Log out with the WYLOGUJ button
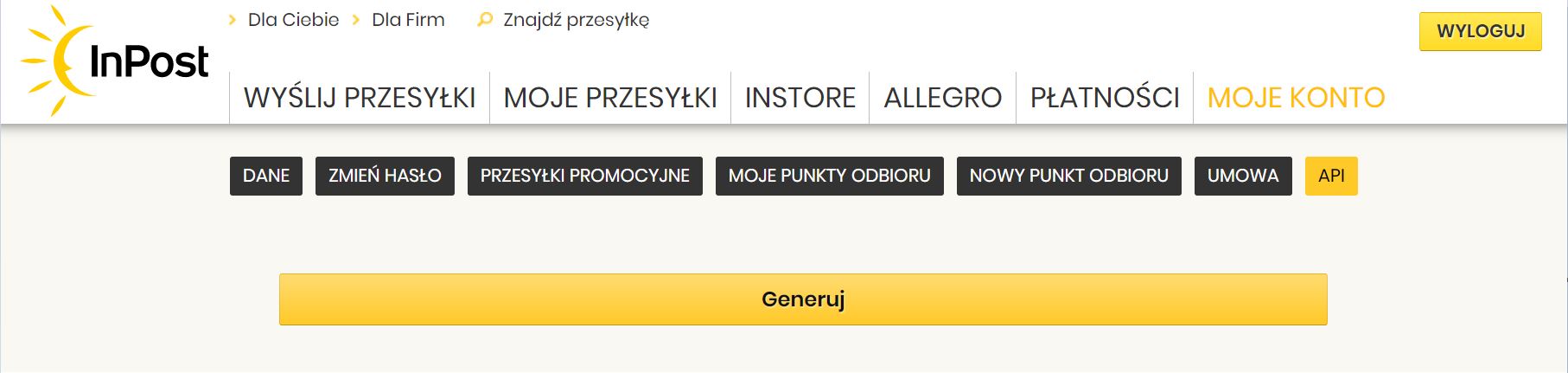Screen dimensions: 1568x373 [x=1481, y=31]
